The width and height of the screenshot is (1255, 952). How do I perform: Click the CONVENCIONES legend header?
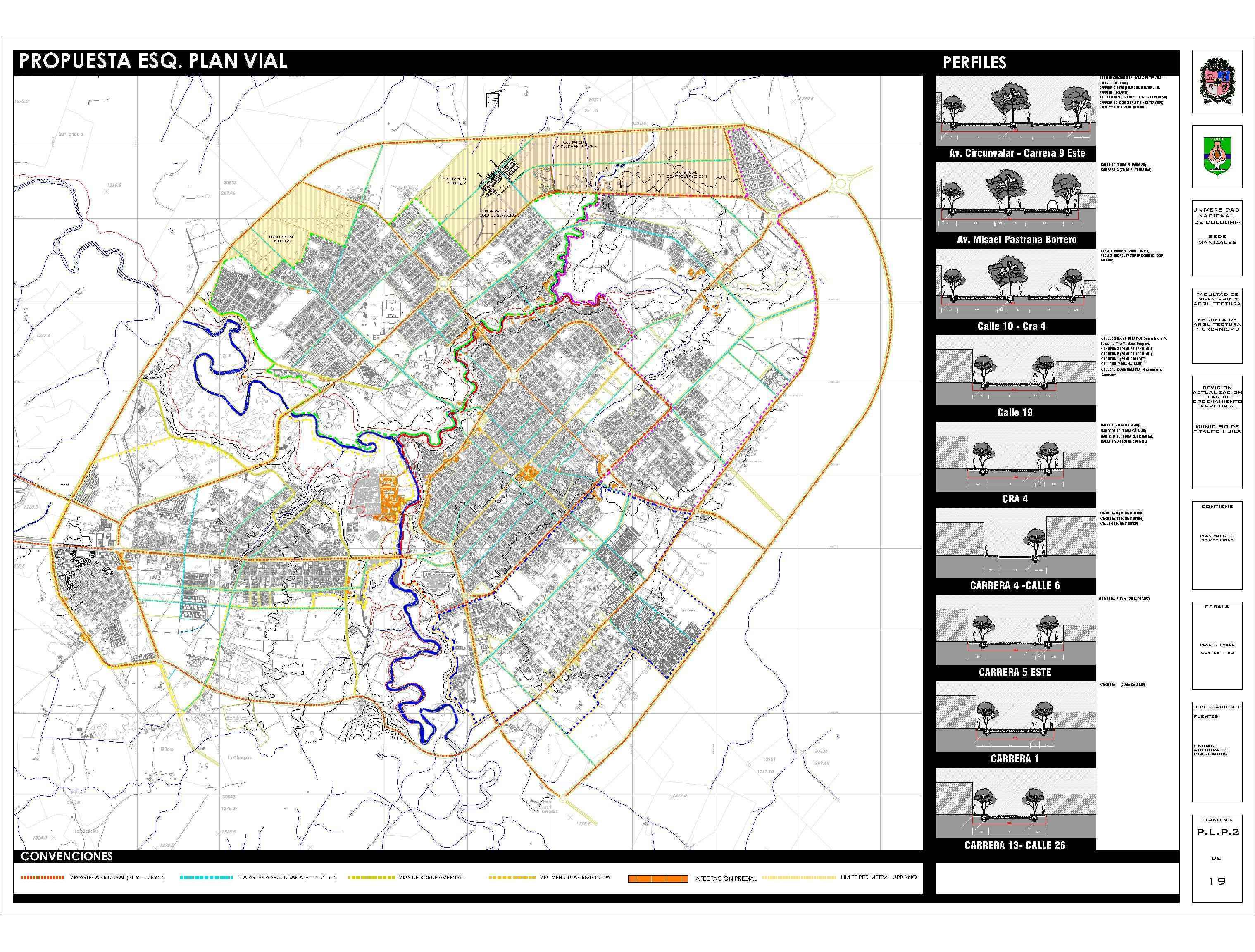pyautogui.click(x=67, y=856)
